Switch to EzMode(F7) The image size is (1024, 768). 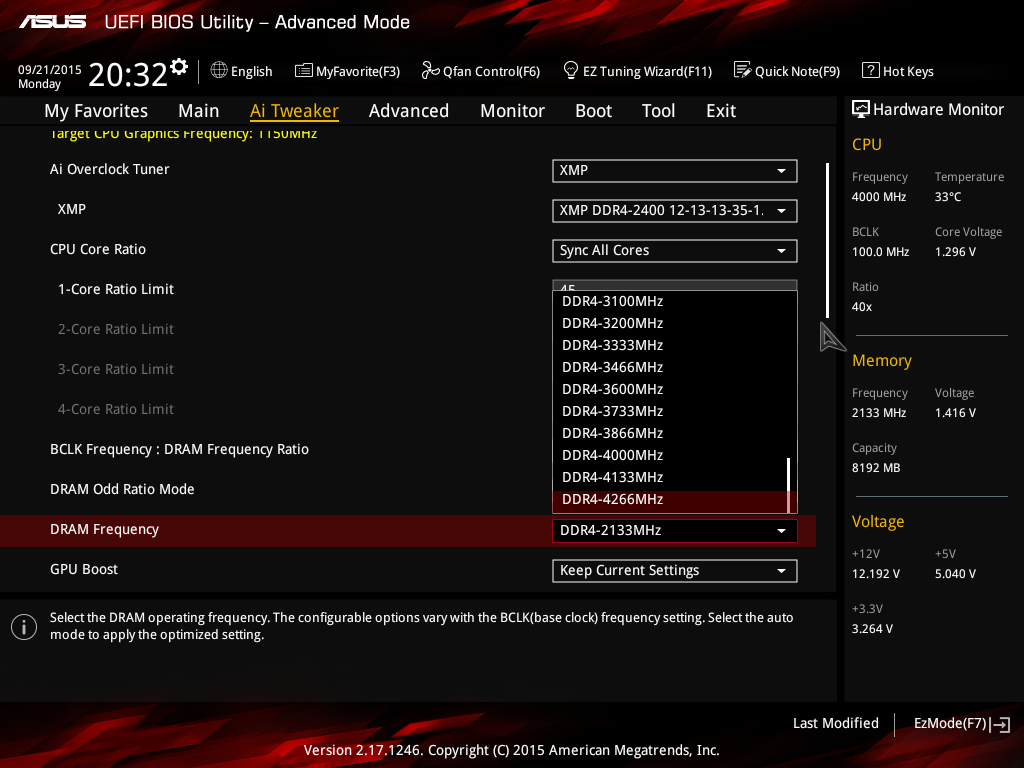pos(961,724)
